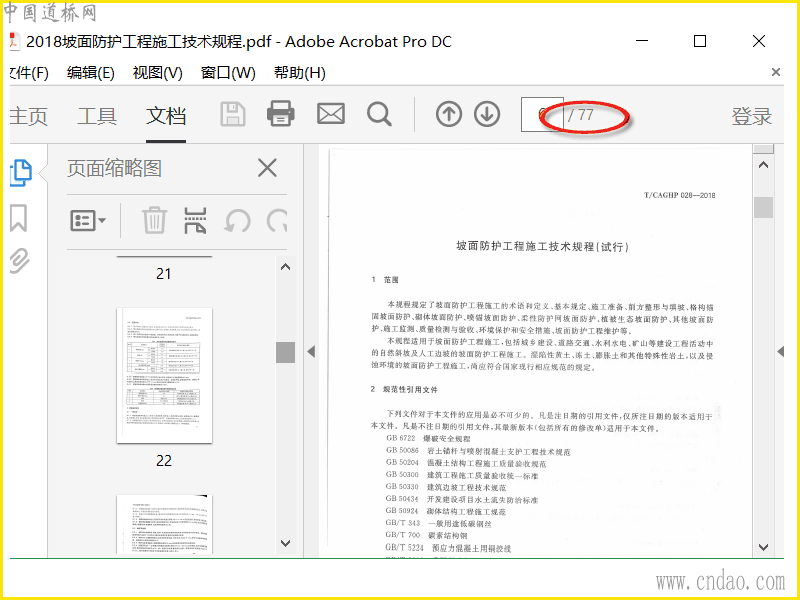This screenshot has height=600, width=800.
Task: Click the thumbnail panel scroll down arrow
Action: pos(286,543)
